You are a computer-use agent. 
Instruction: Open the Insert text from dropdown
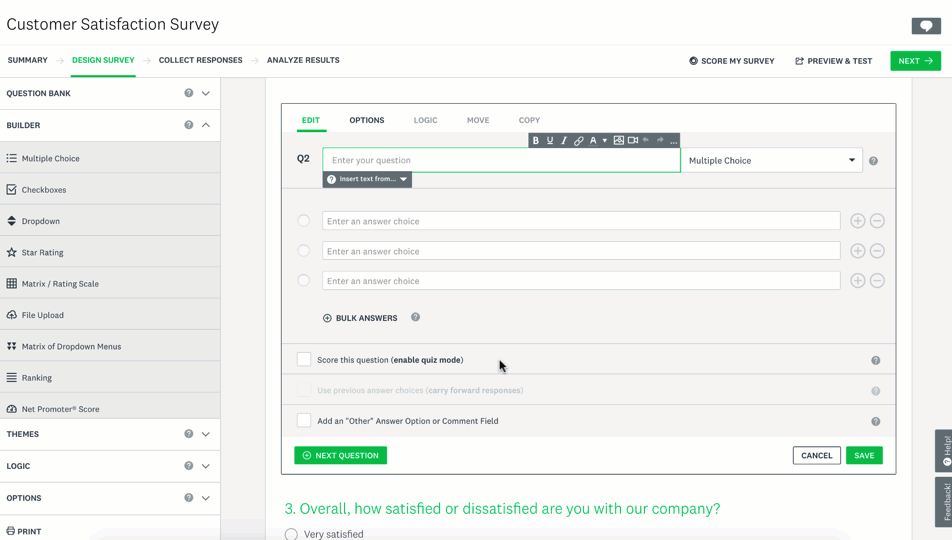[x=367, y=179]
